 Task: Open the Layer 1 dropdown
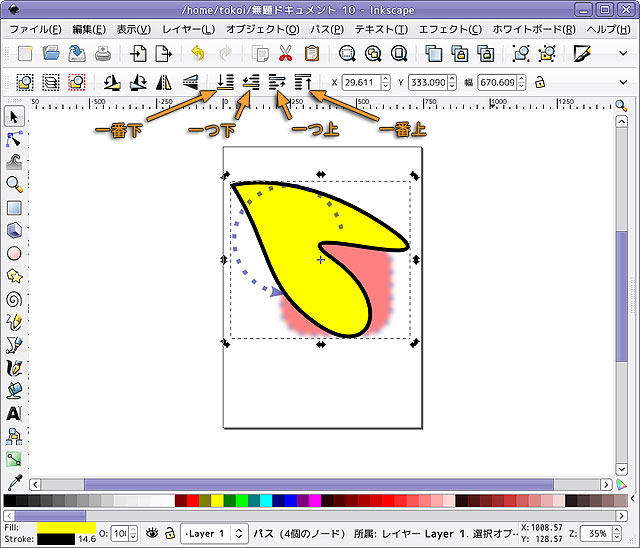[x=212, y=533]
